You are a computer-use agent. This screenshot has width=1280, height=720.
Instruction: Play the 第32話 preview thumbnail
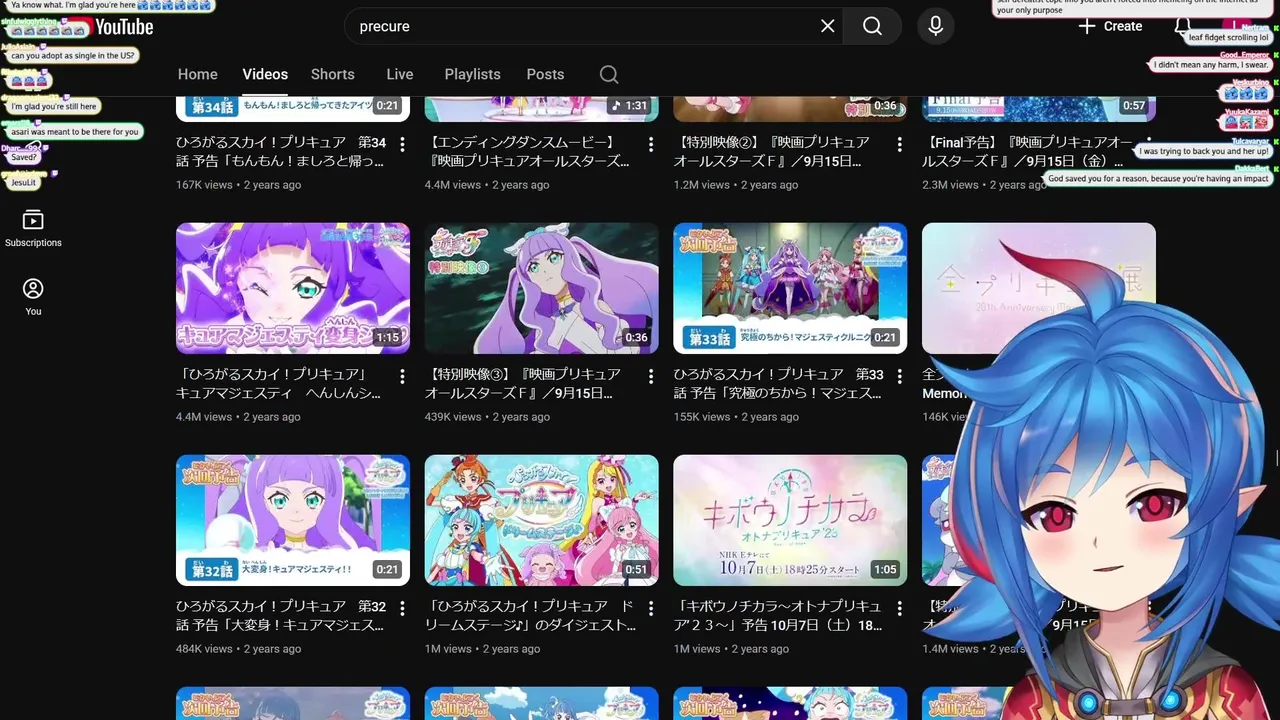tap(293, 520)
